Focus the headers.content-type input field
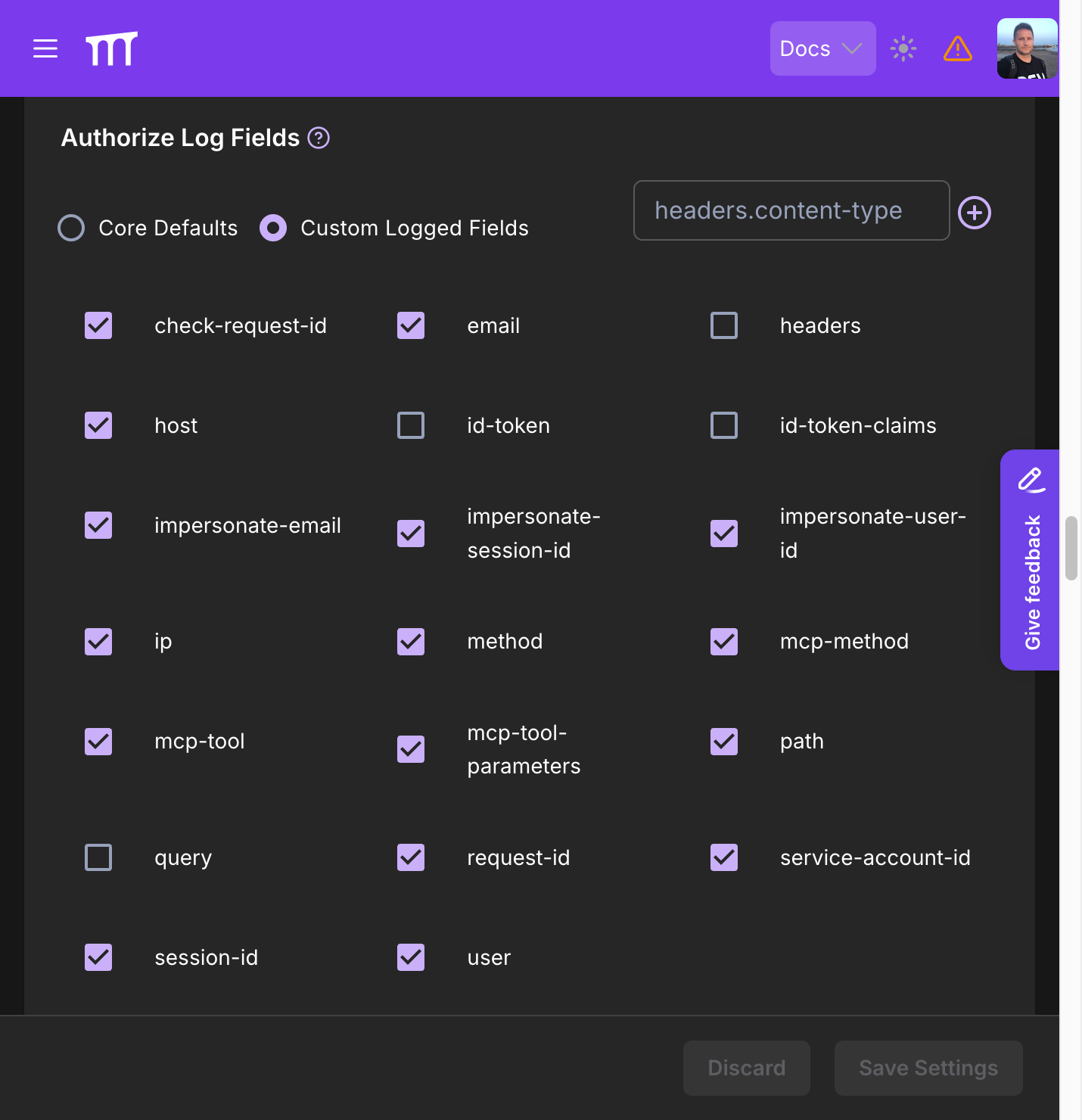Image resolution: width=1082 pixels, height=1120 pixels. tap(791, 210)
